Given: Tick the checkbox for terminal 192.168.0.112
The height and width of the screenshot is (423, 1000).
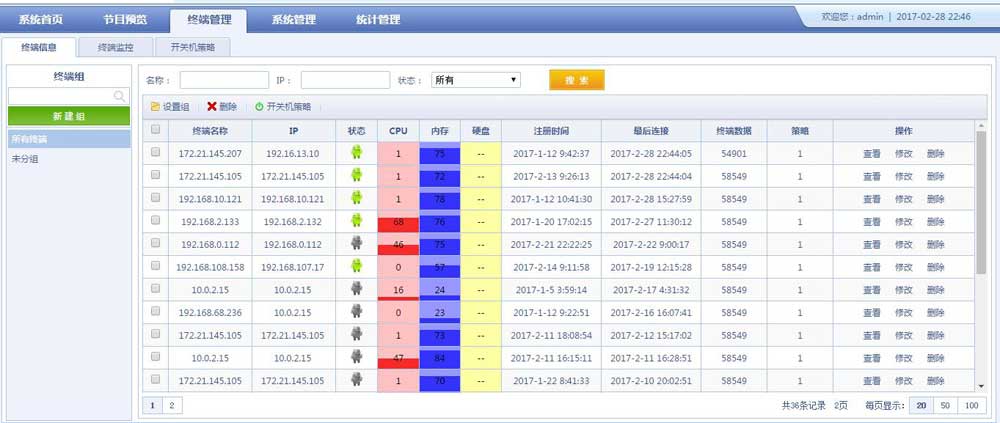Looking at the screenshot, I should coord(155,244).
